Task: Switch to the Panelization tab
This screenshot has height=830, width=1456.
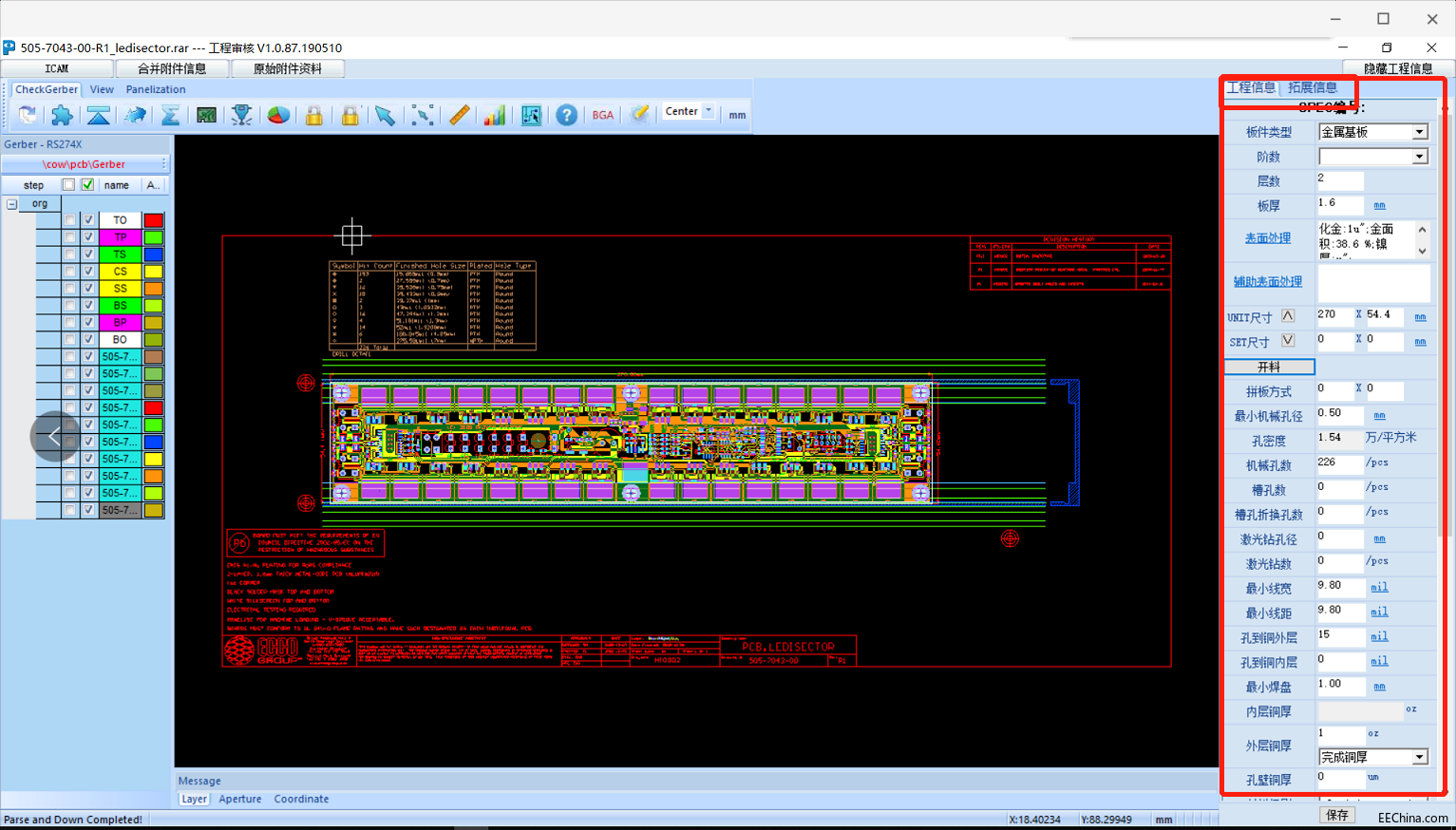Action: (156, 89)
